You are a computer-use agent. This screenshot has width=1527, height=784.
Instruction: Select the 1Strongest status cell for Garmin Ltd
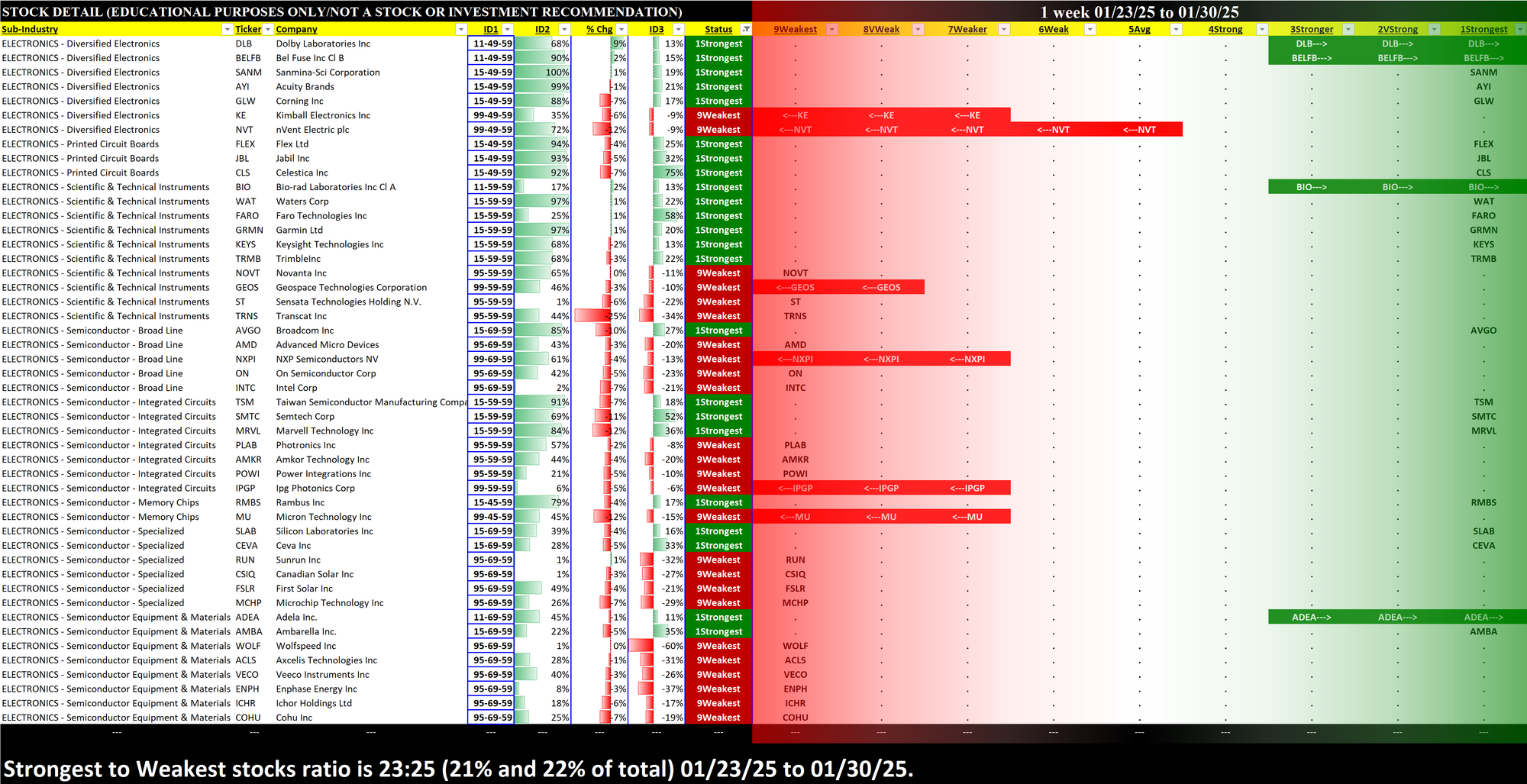(x=718, y=230)
